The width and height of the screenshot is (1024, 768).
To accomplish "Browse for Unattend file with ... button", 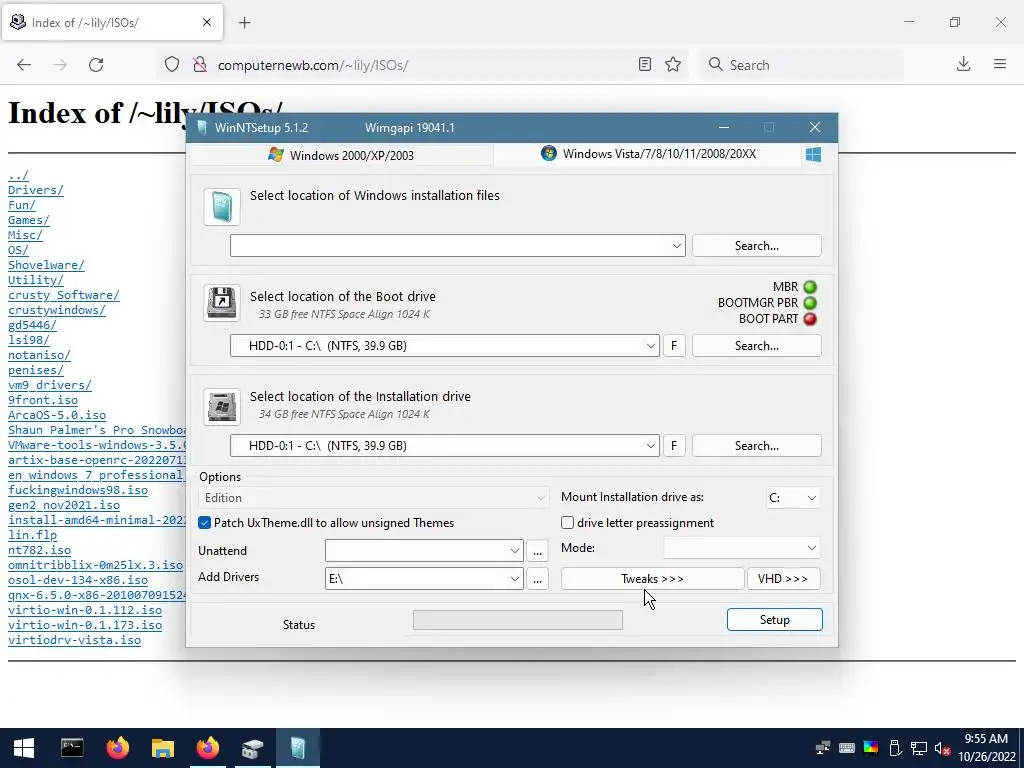I will coord(537,551).
